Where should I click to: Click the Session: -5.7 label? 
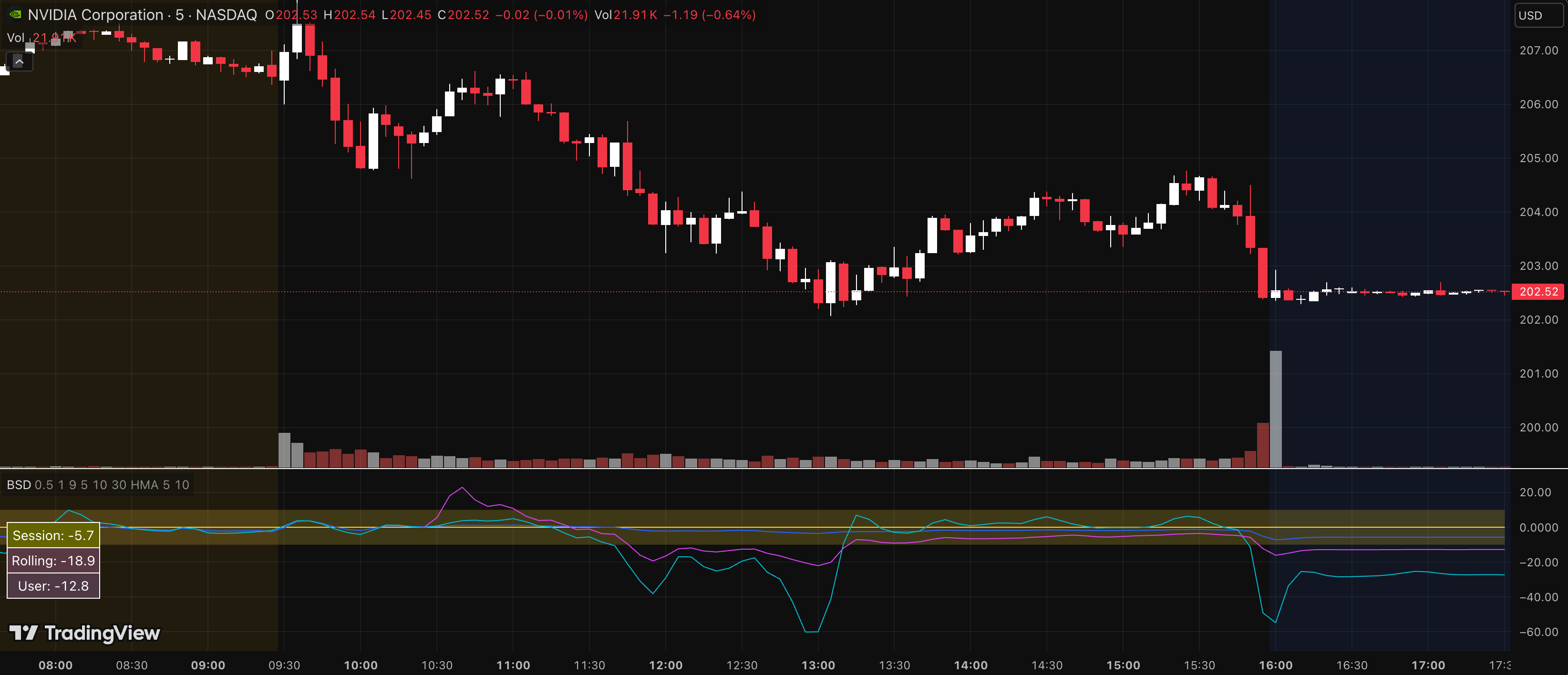[x=53, y=536]
